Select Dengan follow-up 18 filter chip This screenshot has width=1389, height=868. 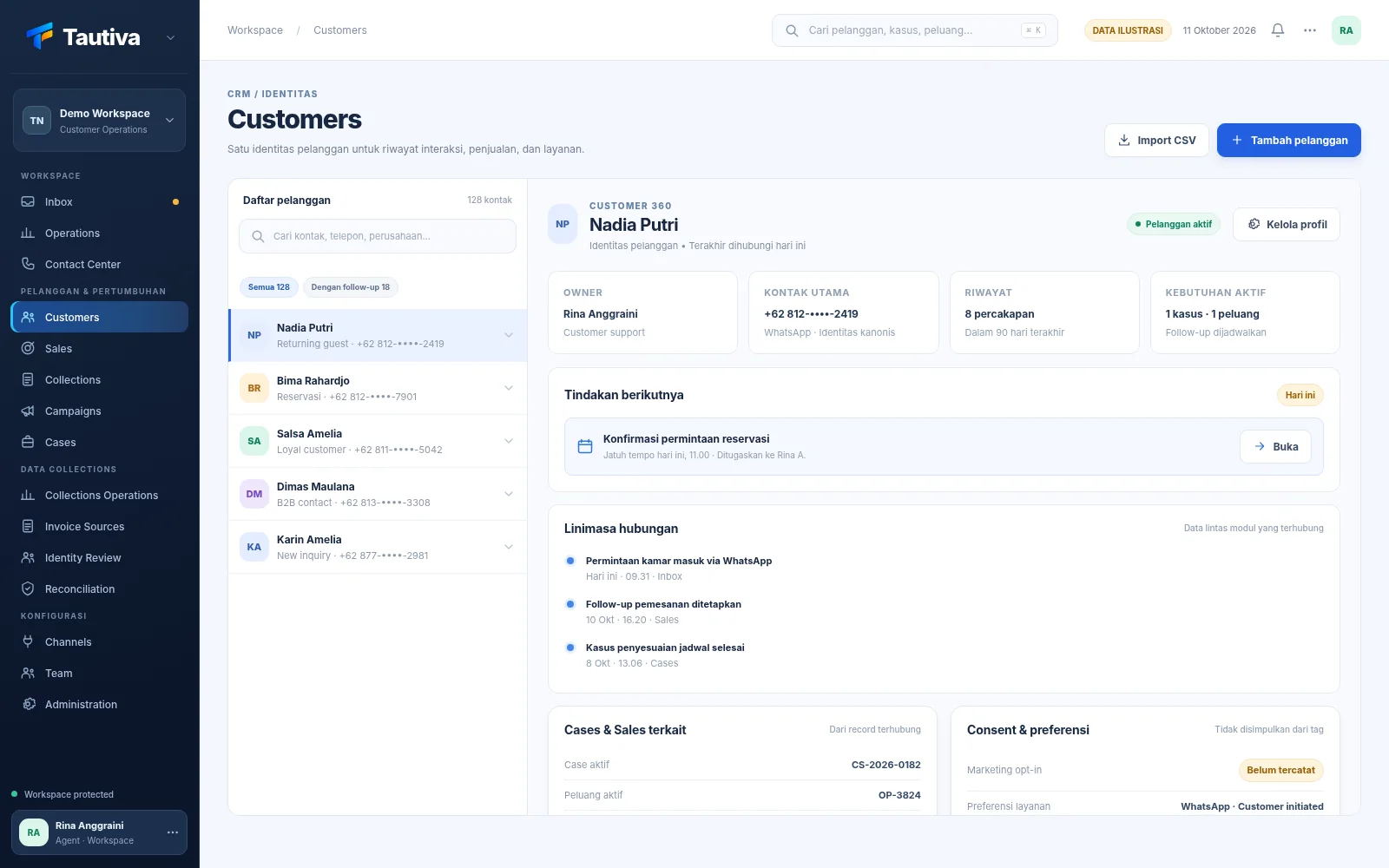pos(351,287)
